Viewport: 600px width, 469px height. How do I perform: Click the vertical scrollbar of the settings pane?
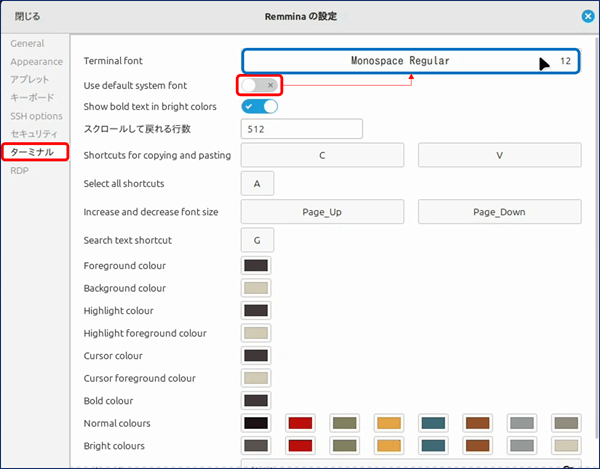click(x=597, y=237)
